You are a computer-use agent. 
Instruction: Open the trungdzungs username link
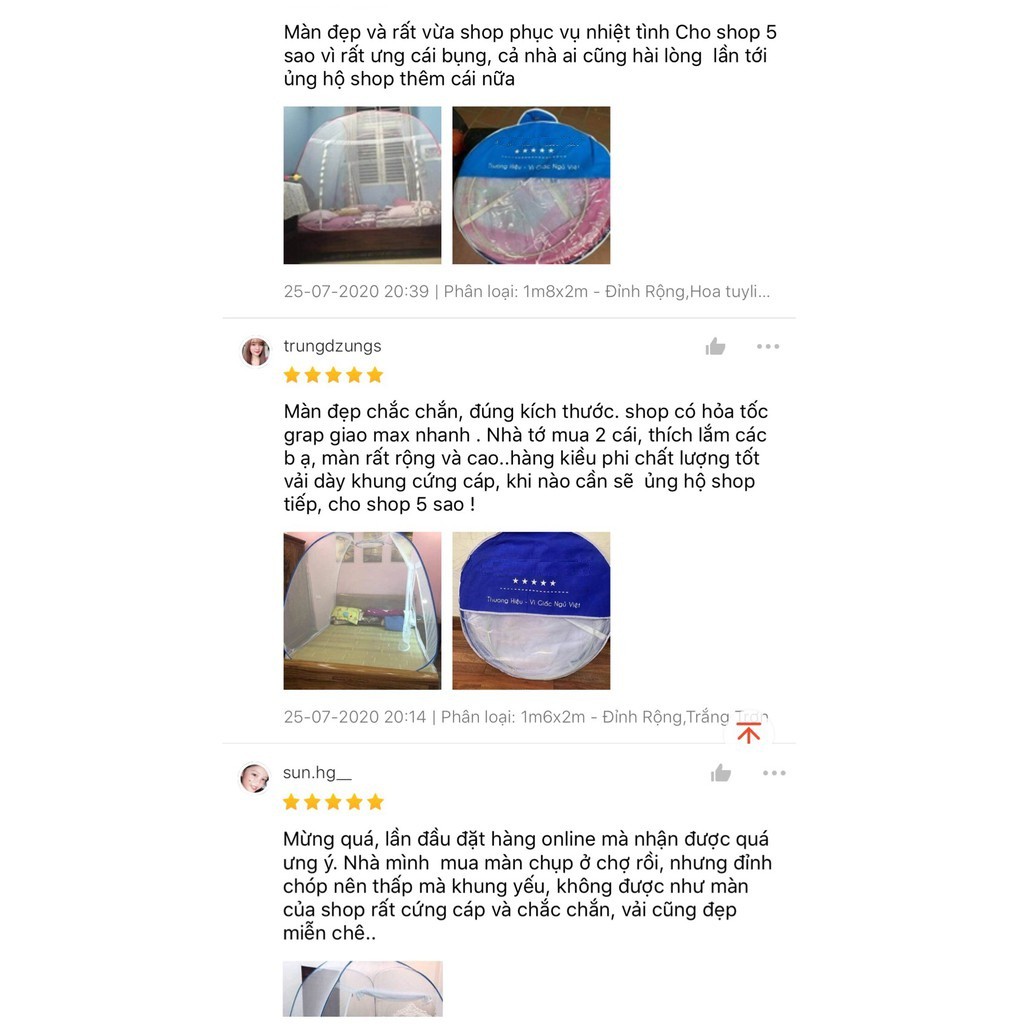(332, 346)
